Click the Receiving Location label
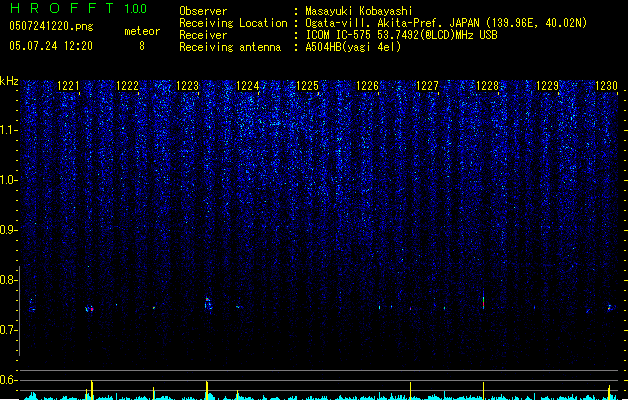Screen dimensions: 629x400 [x=233, y=23]
